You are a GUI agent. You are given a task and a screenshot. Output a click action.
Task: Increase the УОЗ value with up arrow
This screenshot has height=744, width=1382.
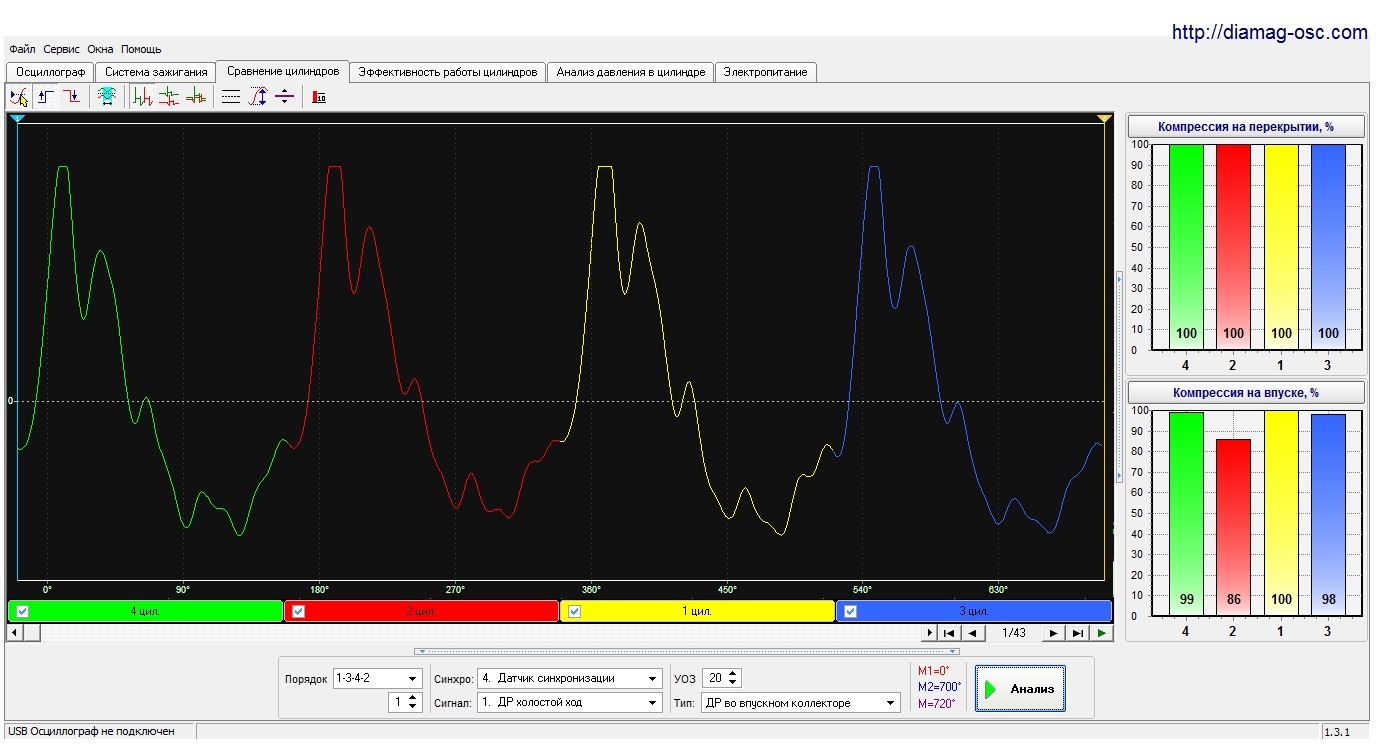point(734,673)
